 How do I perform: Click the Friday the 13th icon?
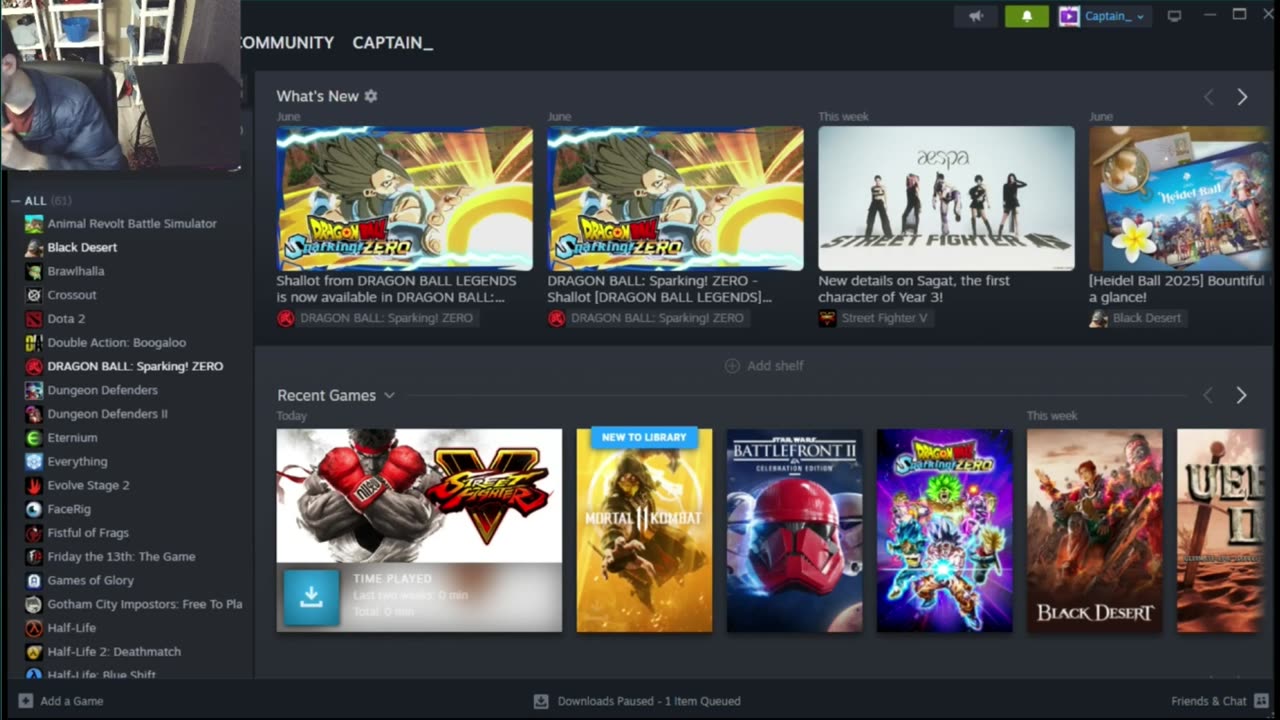34,557
